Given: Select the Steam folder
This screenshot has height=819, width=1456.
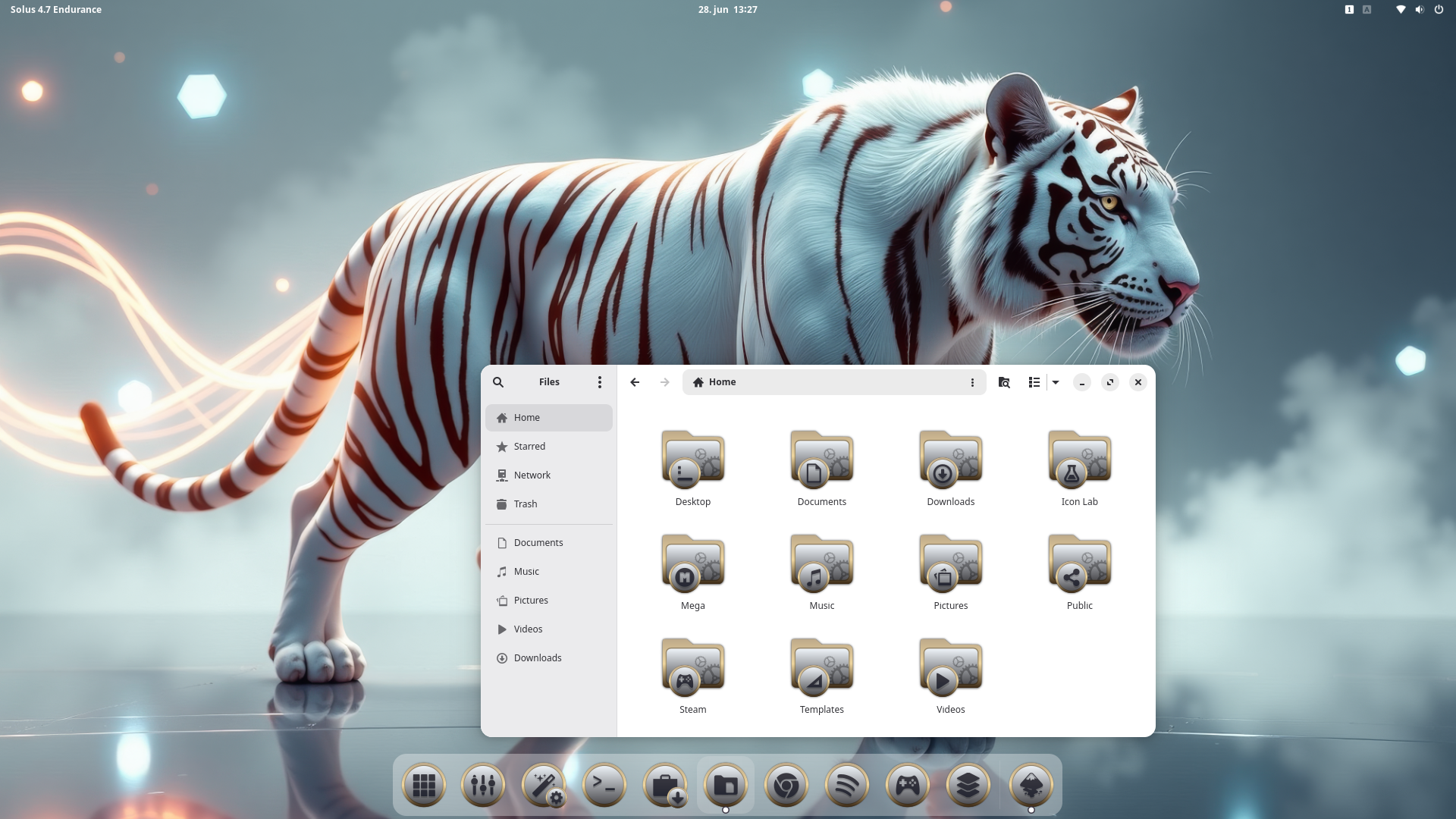Looking at the screenshot, I should pyautogui.click(x=693, y=667).
